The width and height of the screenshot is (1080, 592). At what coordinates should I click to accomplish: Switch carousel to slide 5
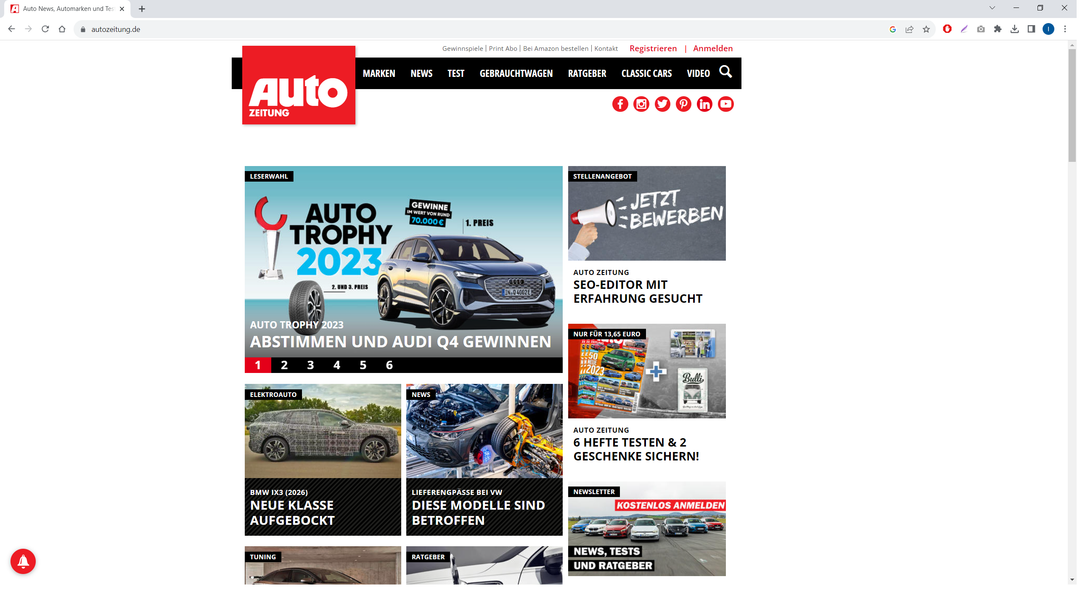364,366
